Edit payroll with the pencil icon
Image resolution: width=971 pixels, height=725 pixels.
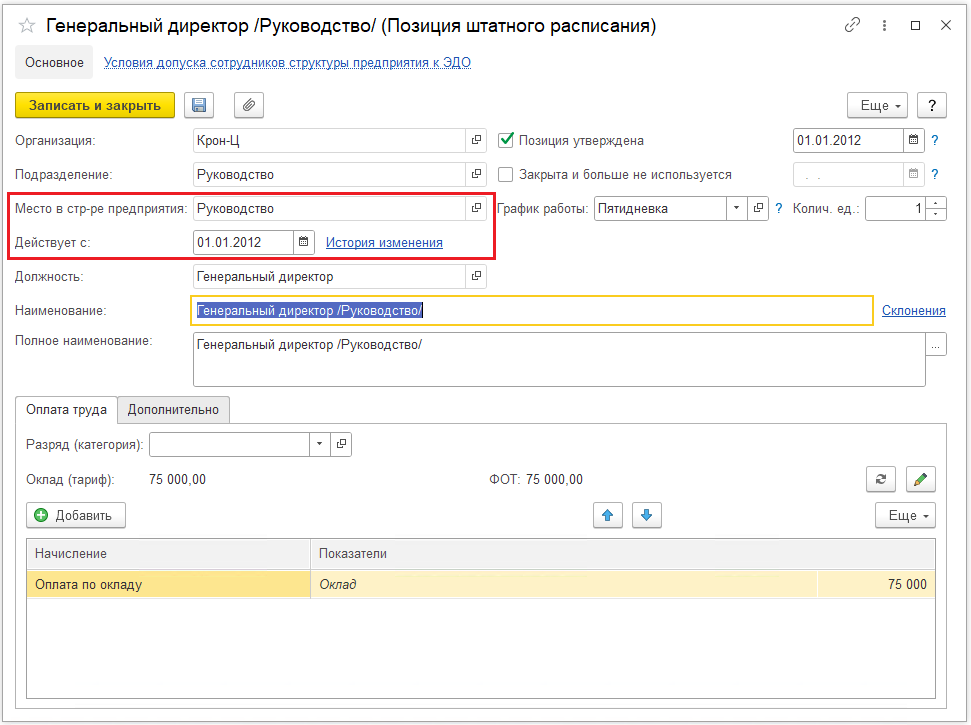[x=920, y=479]
